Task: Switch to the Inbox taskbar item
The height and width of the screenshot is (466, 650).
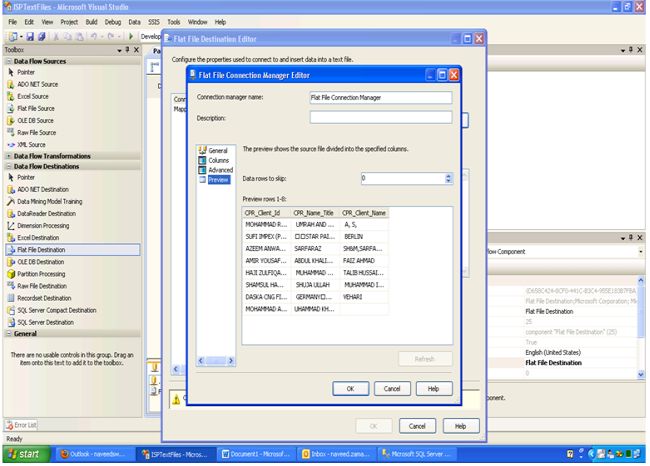Action: click(337, 454)
